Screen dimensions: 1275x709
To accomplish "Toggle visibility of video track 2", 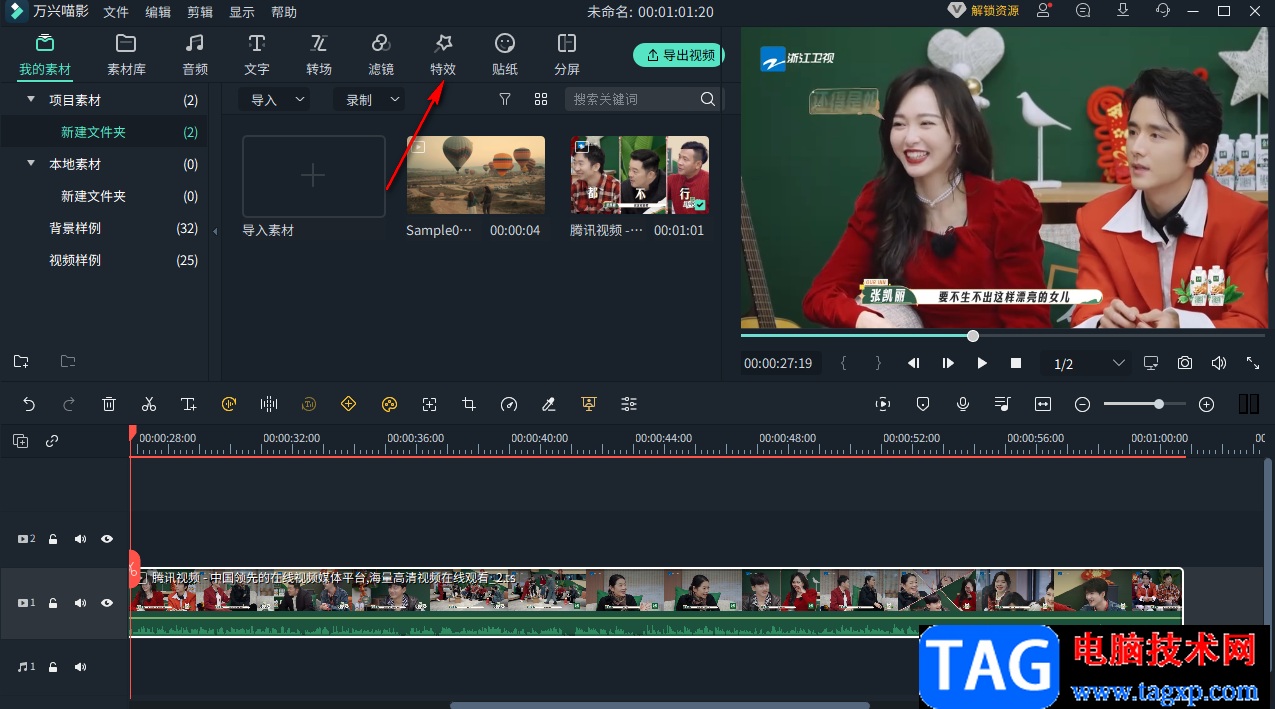I will [x=107, y=539].
